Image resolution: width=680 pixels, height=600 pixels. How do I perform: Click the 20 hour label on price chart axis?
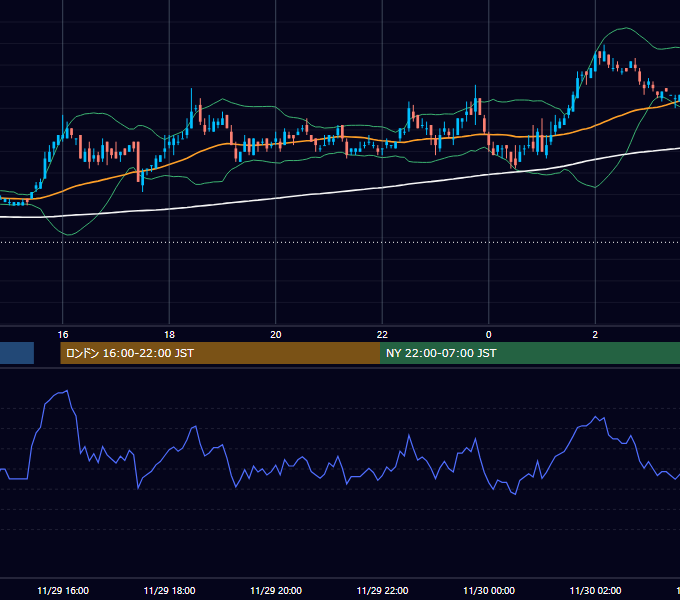tap(276, 335)
